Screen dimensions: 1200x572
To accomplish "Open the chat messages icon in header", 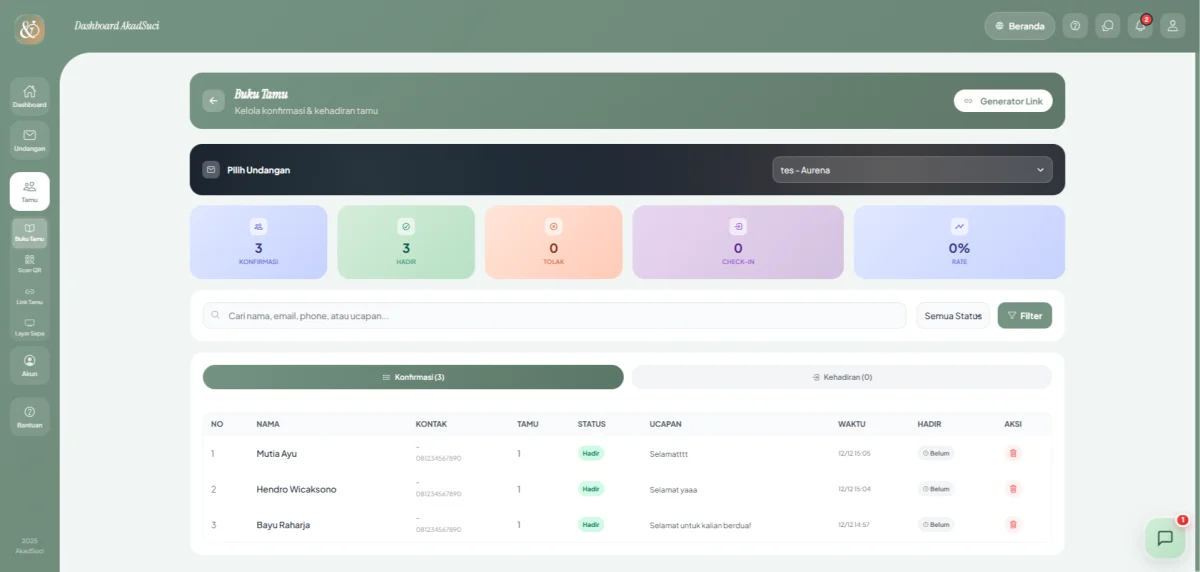I will click(1107, 26).
